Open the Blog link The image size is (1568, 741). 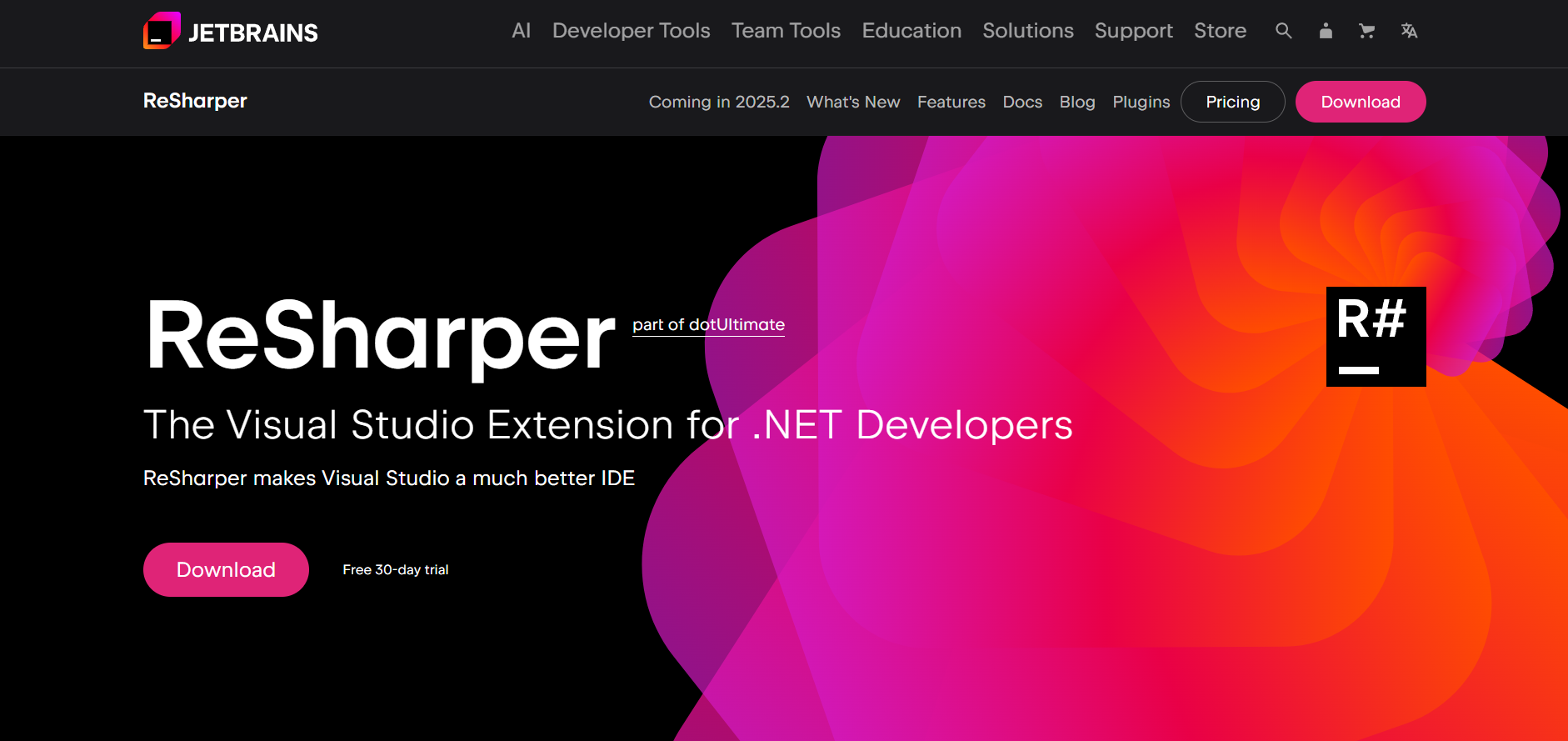point(1077,102)
